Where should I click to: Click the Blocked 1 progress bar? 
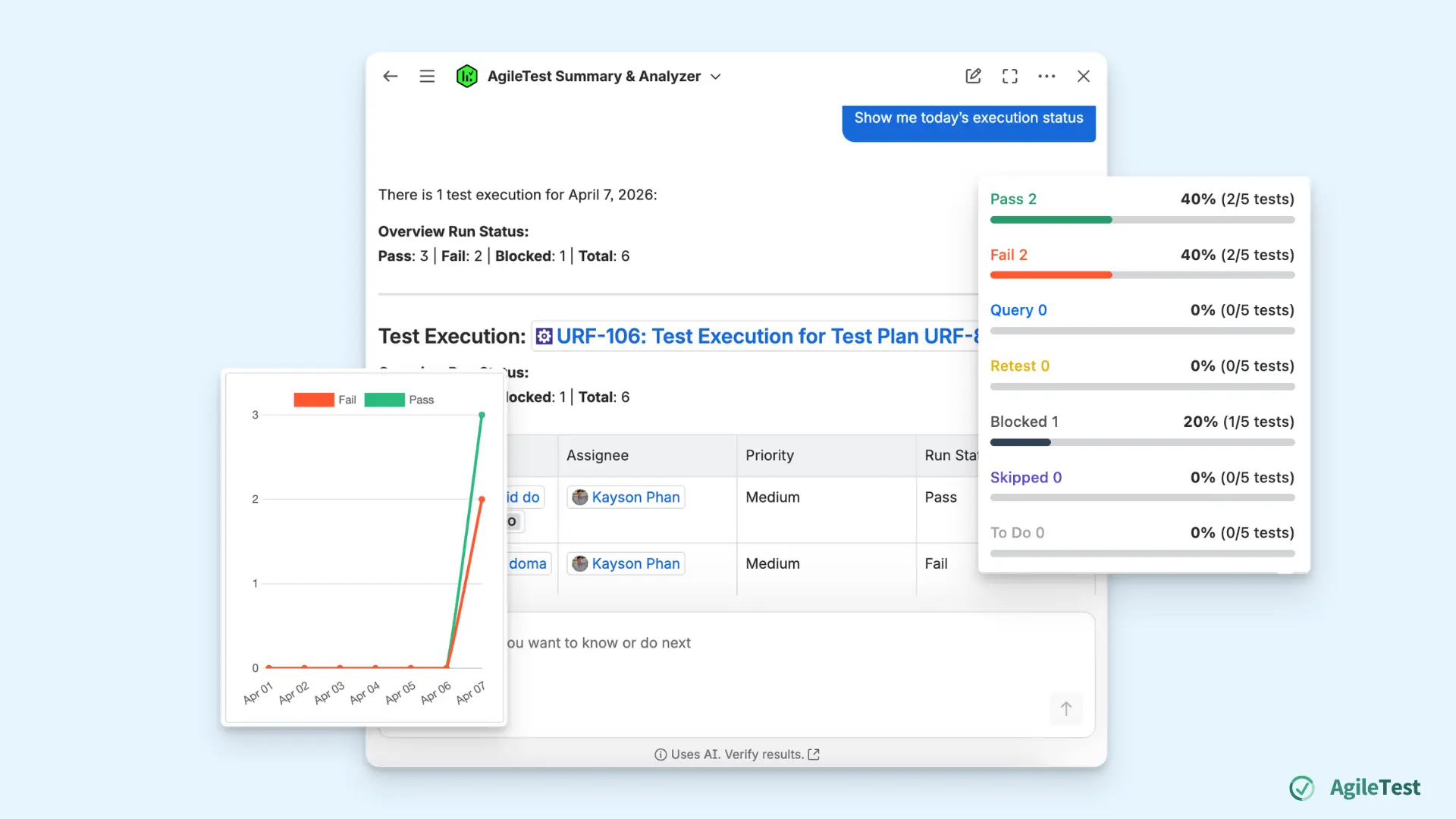[x=1142, y=442]
